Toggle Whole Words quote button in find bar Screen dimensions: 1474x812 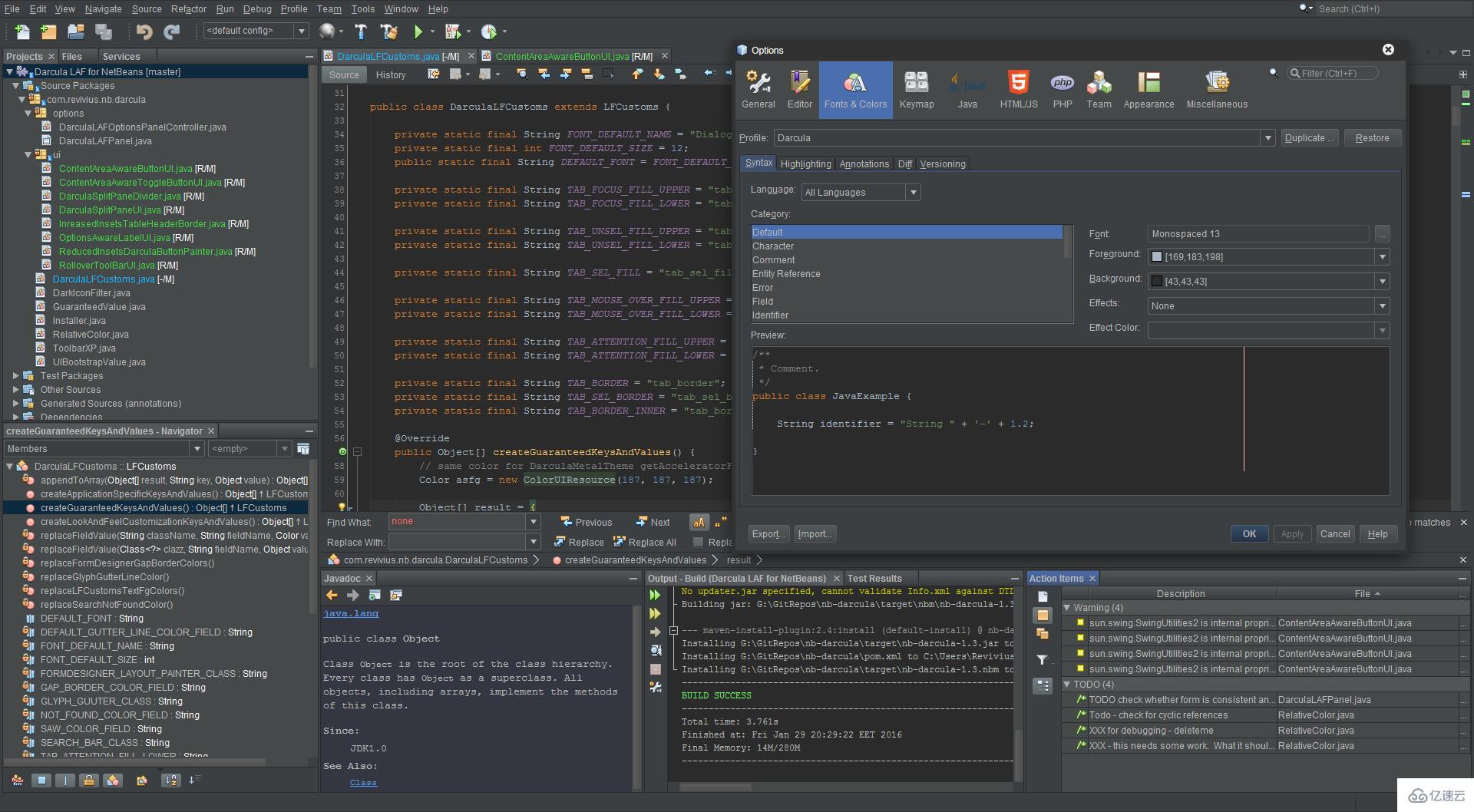pyautogui.click(x=720, y=522)
